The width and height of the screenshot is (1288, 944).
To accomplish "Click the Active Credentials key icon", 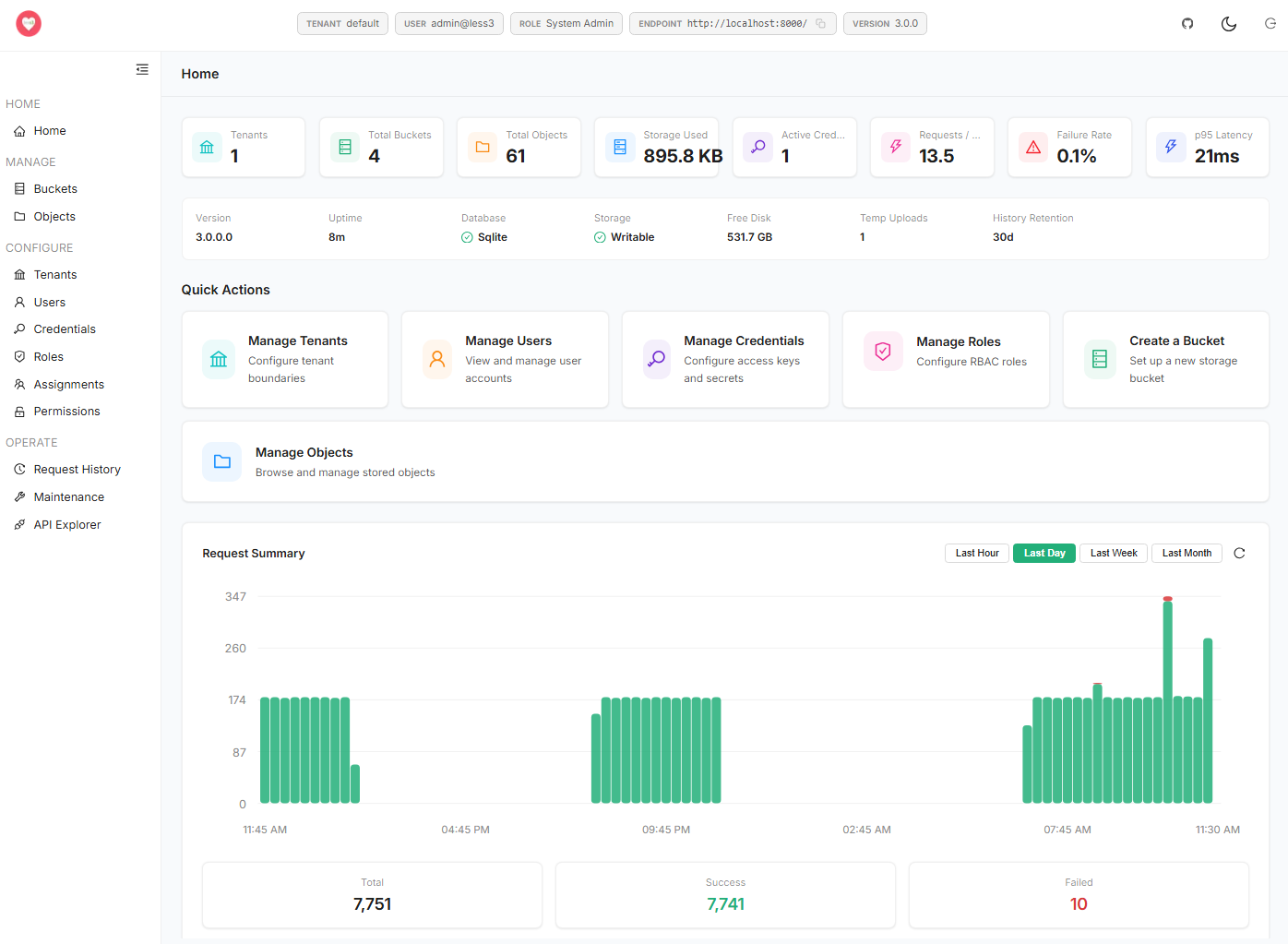I will pyautogui.click(x=757, y=147).
